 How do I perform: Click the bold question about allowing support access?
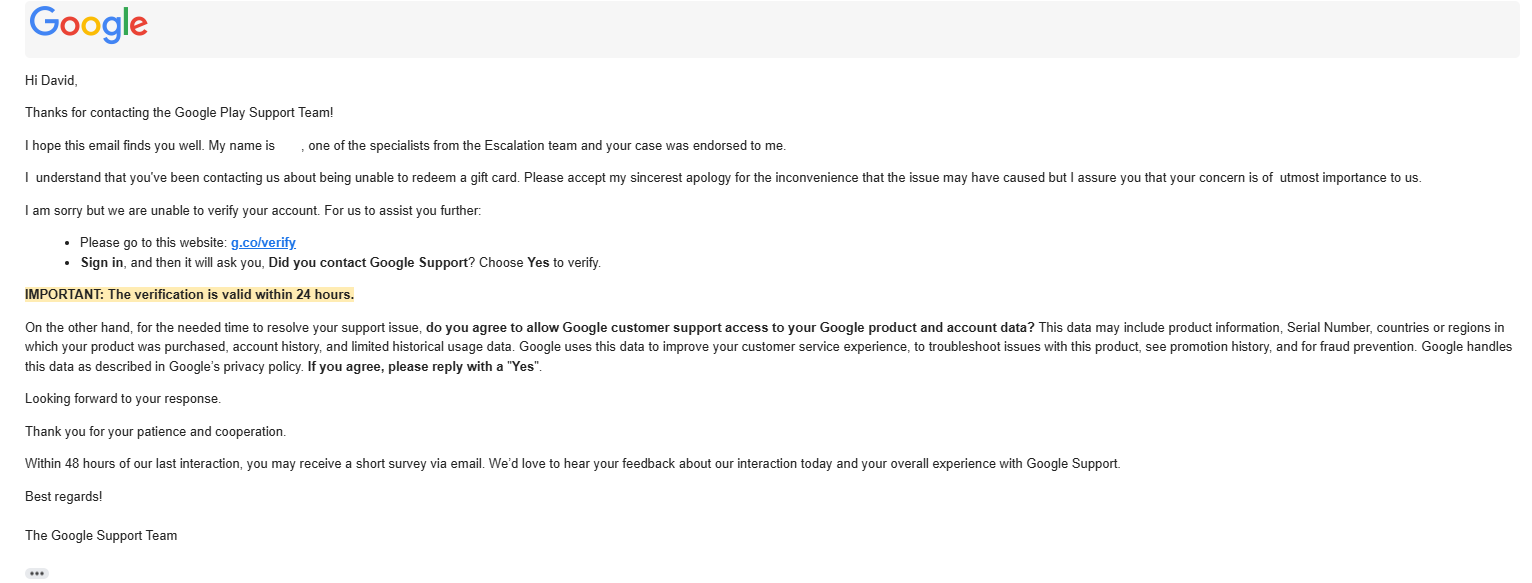[730, 327]
